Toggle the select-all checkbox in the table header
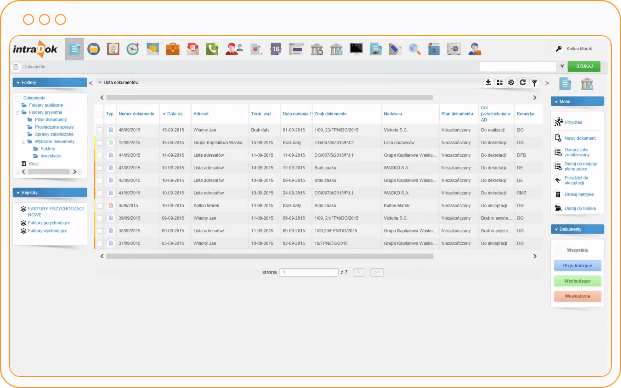The width and height of the screenshot is (621, 388). tap(100, 114)
